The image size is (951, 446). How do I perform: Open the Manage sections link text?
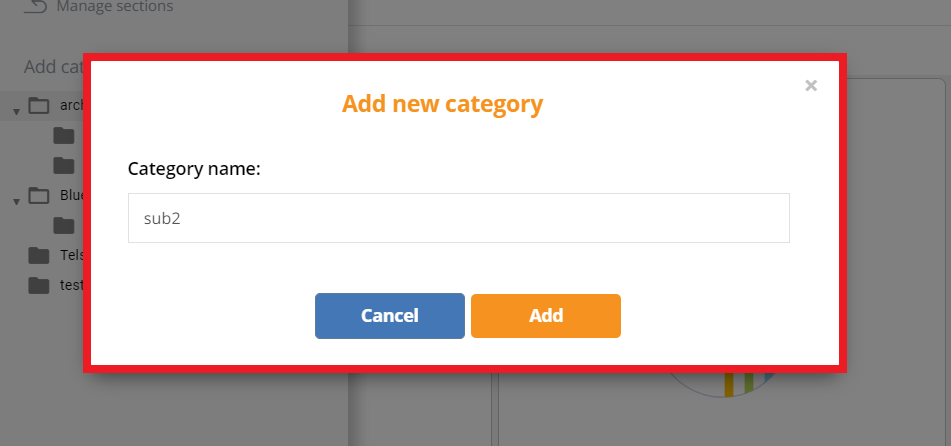click(114, 7)
